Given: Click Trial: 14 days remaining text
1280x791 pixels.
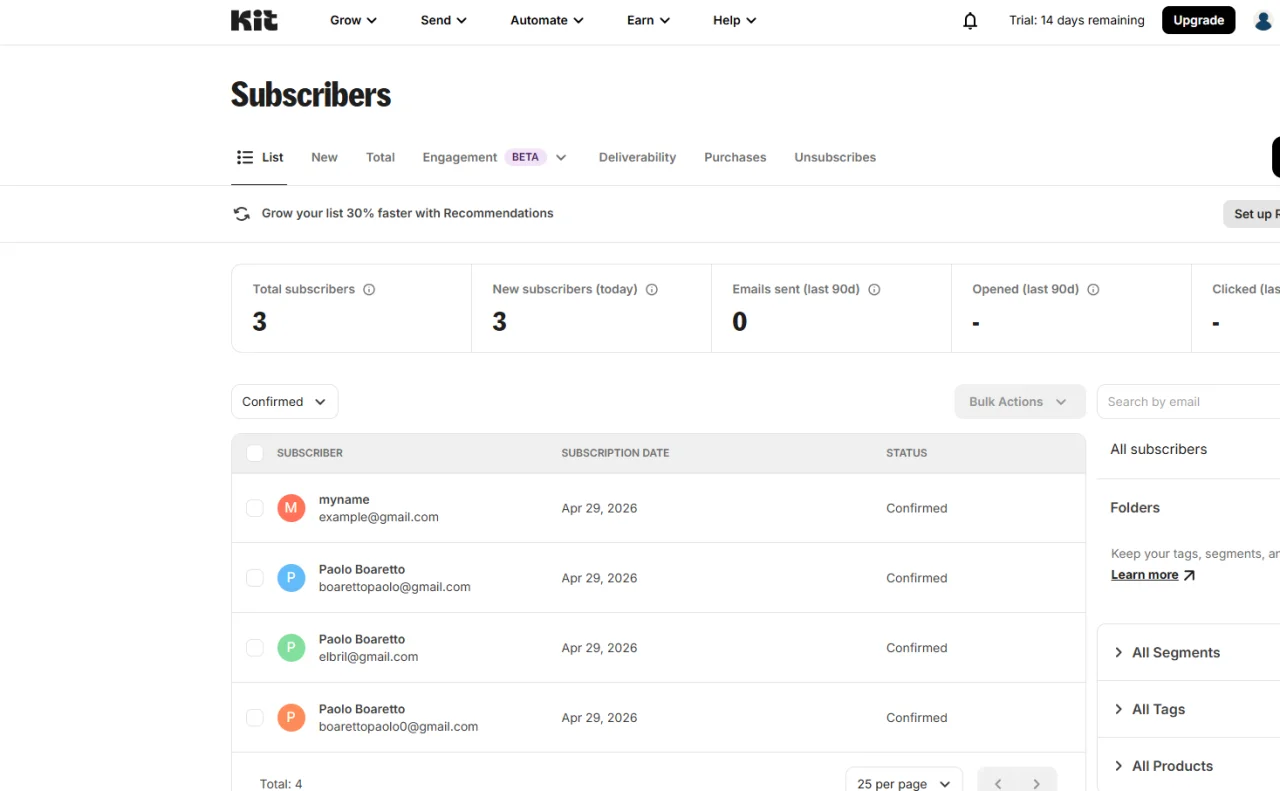Looking at the screenshot, I should click(x=1077, y=20).
